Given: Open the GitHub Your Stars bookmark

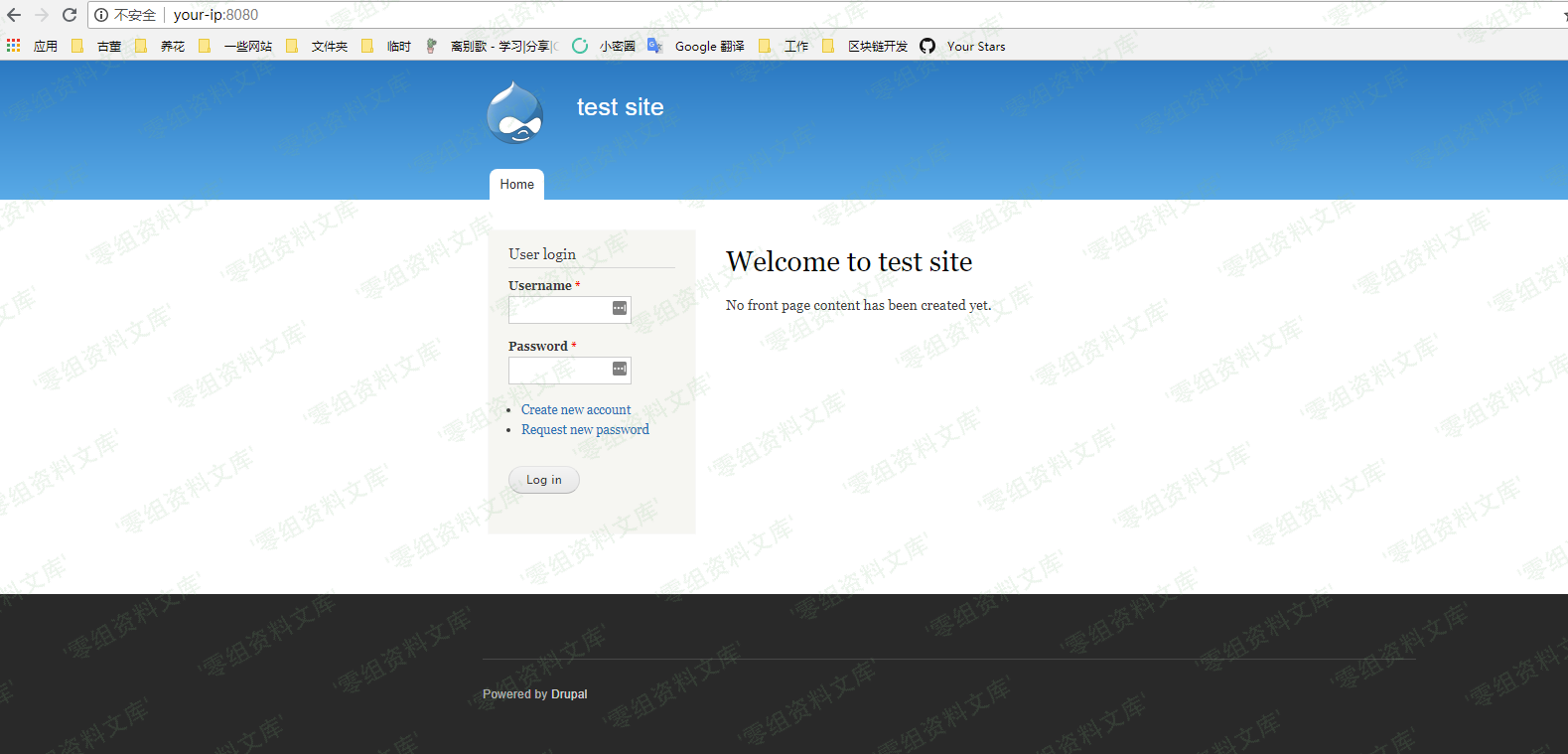Looking at the screenshot, I should pos(962,46).
